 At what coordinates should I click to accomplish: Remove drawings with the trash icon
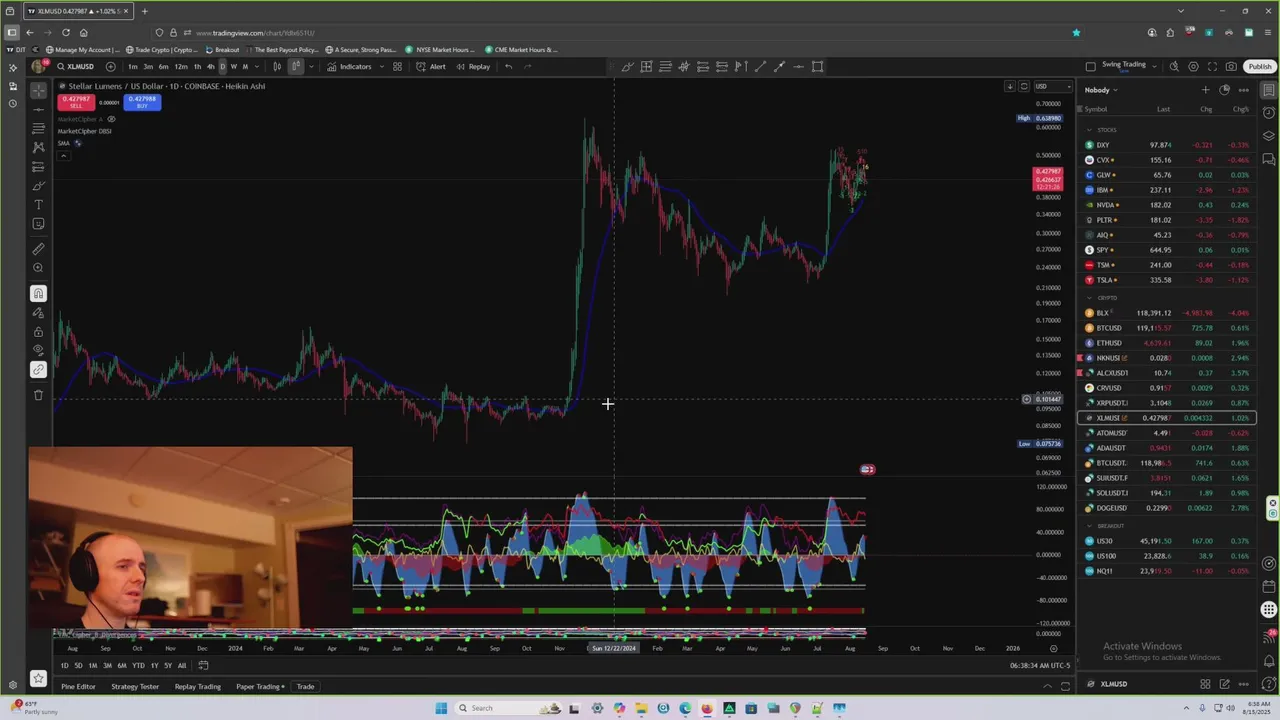38,395
